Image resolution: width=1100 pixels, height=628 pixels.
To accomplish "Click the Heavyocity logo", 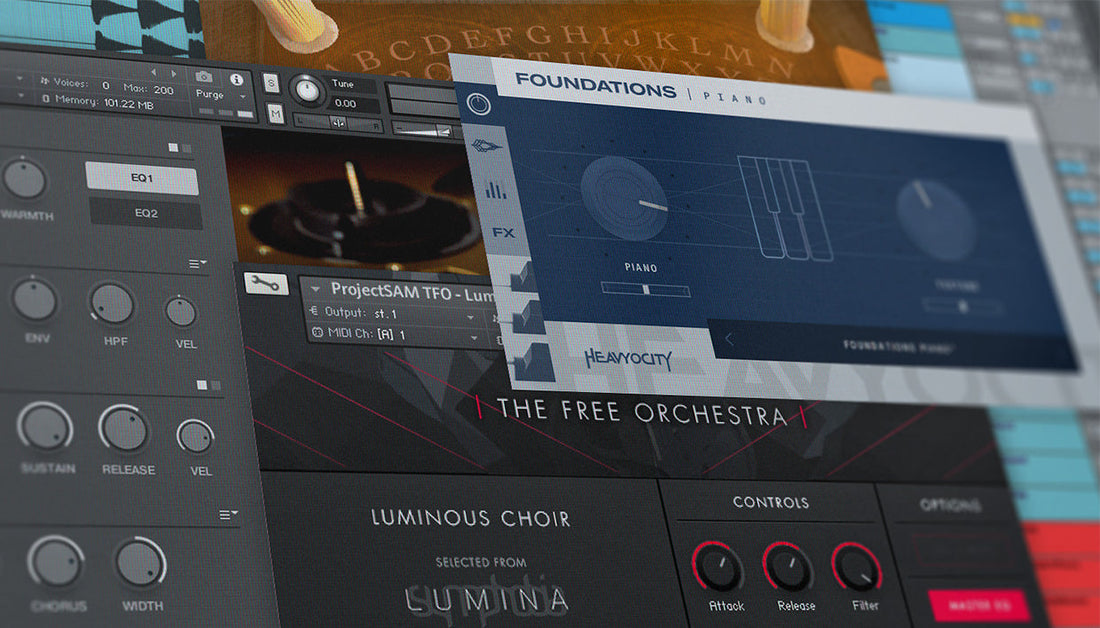I will (629, 359).
